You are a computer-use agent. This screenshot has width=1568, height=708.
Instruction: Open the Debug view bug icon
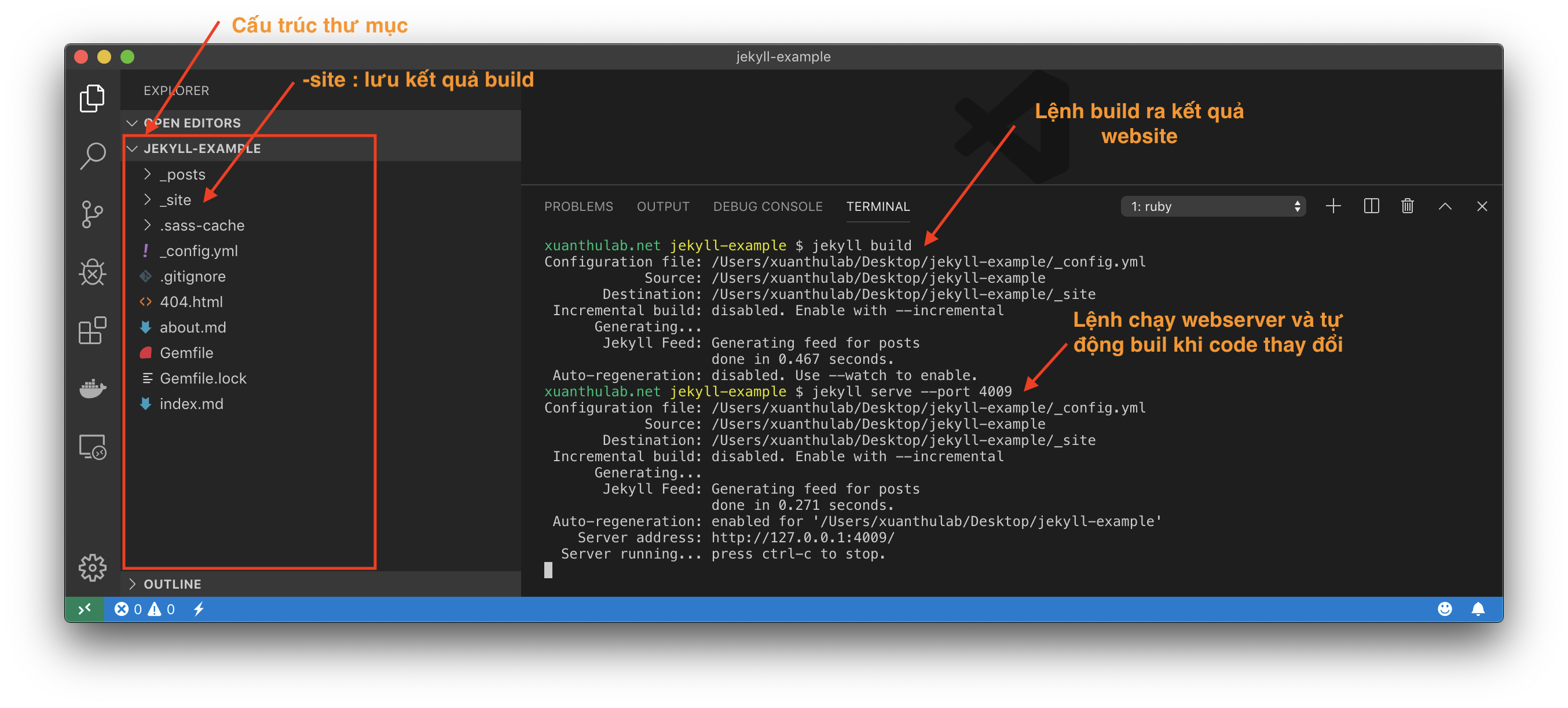click(92, 272)
